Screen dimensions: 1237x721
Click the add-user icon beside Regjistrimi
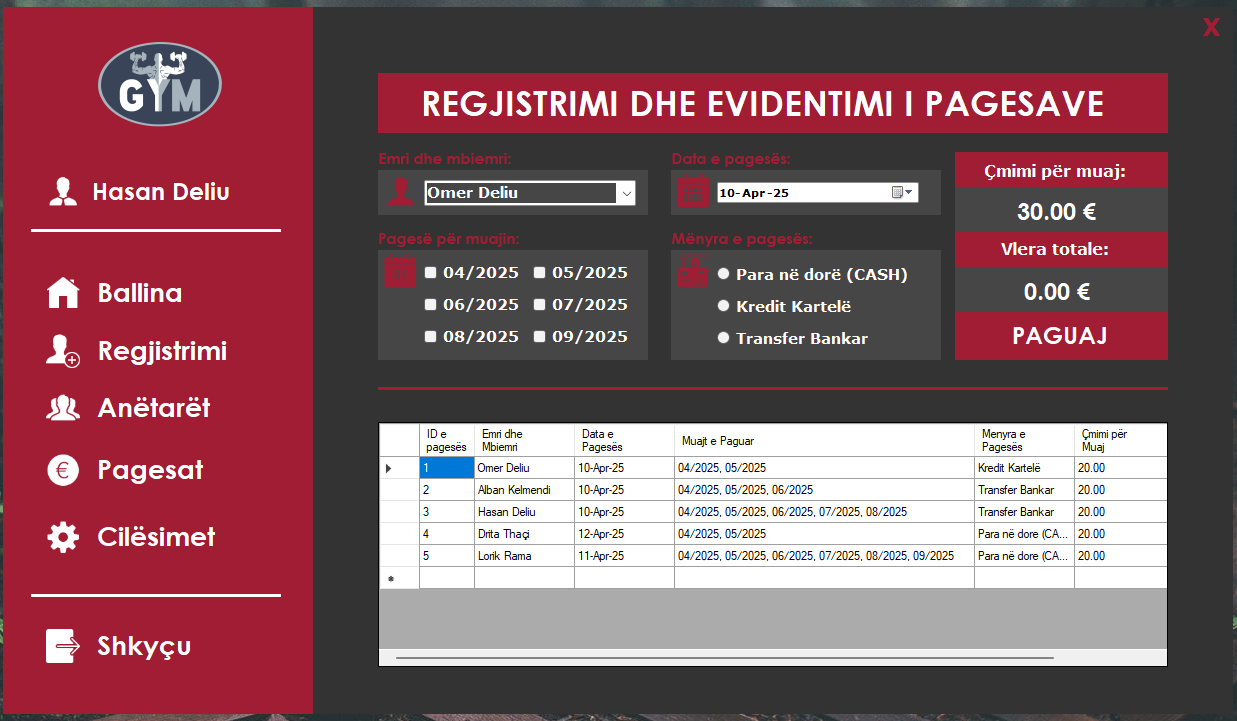(63, 351)
